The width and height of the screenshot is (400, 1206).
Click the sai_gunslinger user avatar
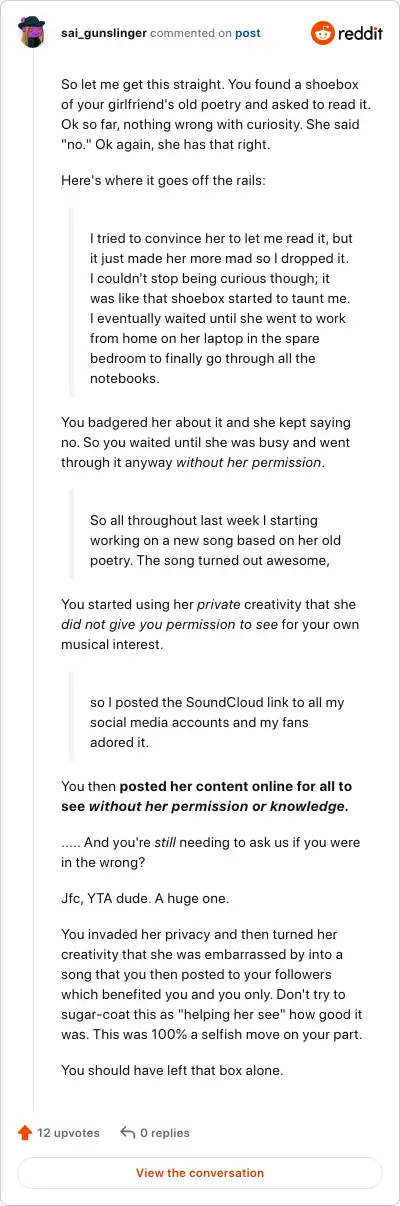32,33
